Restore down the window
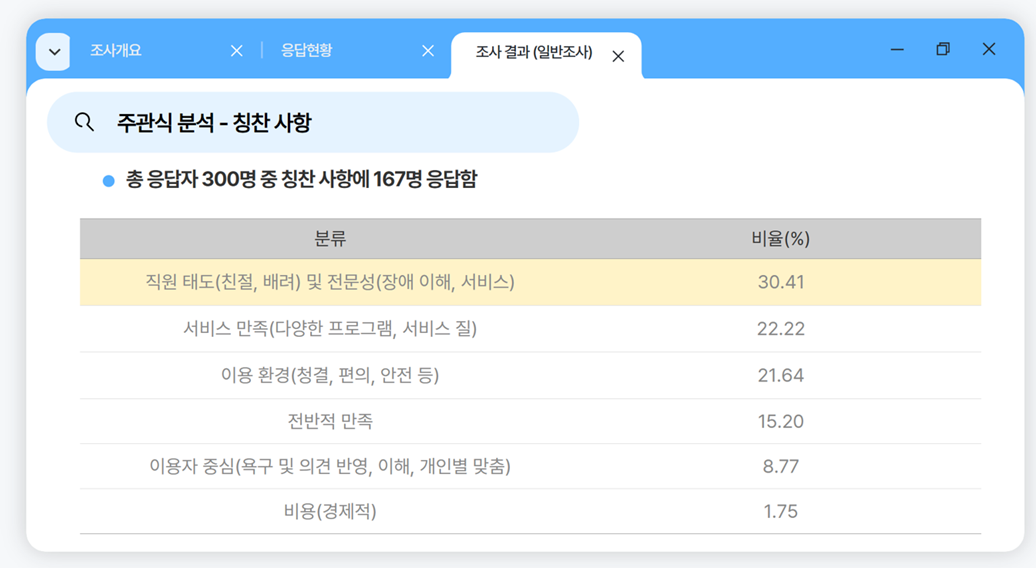This screenshot has width=1036, height=568. pyautogui.click(x=942, y=49)
